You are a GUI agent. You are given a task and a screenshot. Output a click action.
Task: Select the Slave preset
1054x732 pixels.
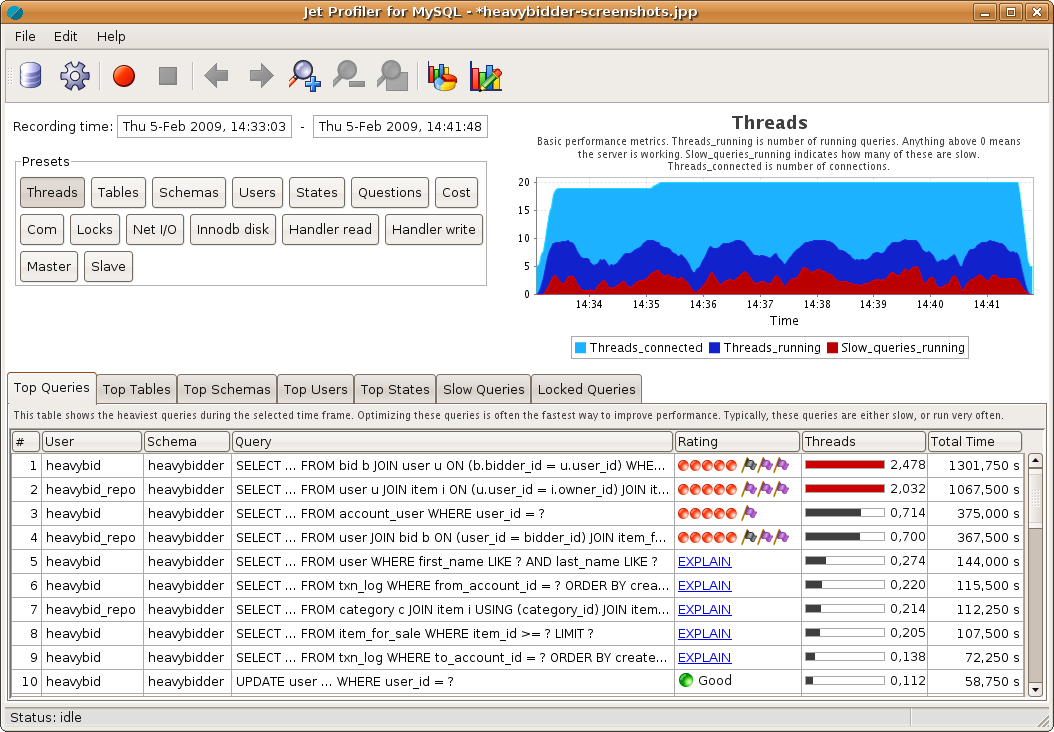(x=108, y=266)
